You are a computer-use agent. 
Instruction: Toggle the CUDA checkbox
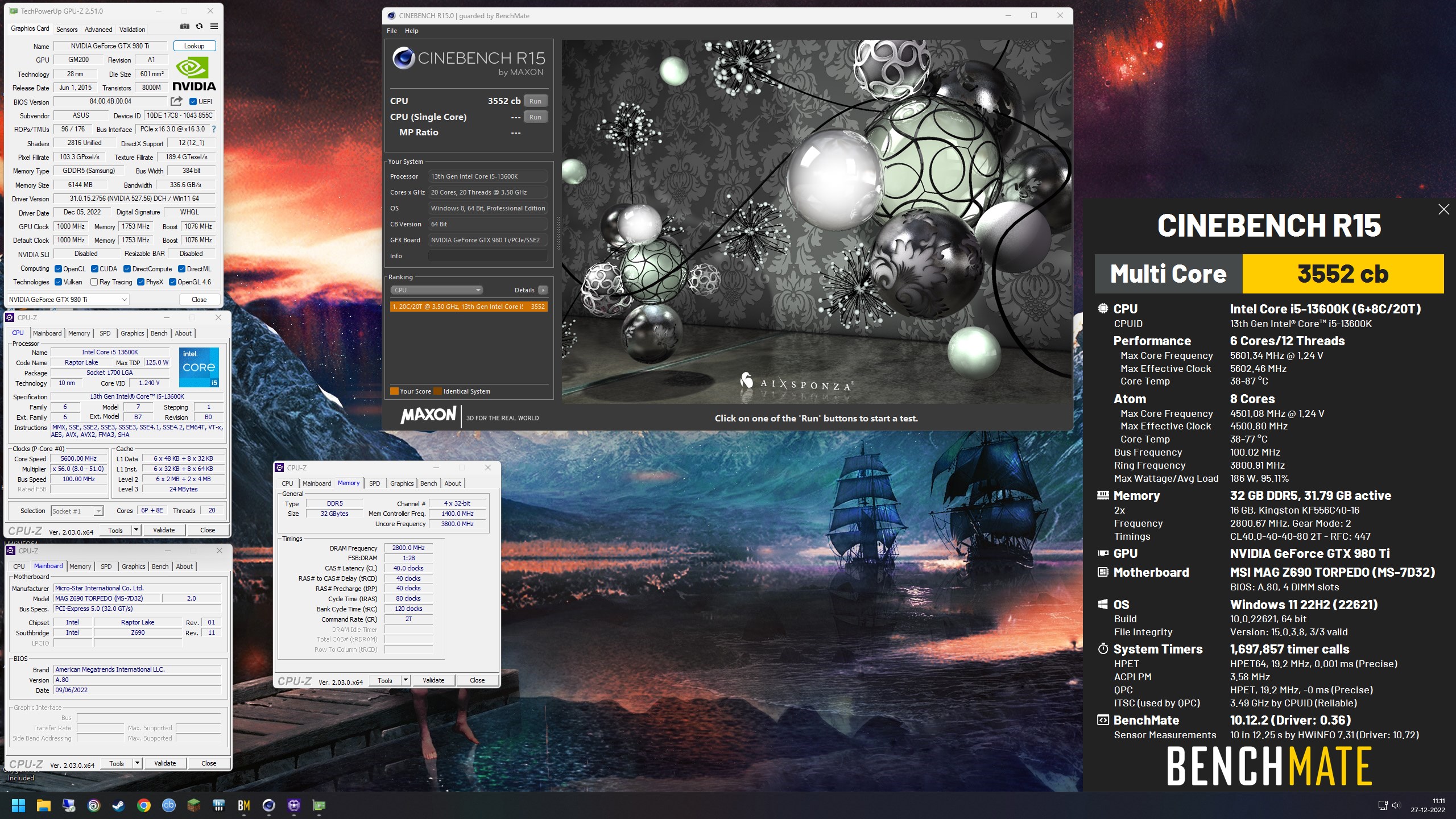(x=94, y=269)
